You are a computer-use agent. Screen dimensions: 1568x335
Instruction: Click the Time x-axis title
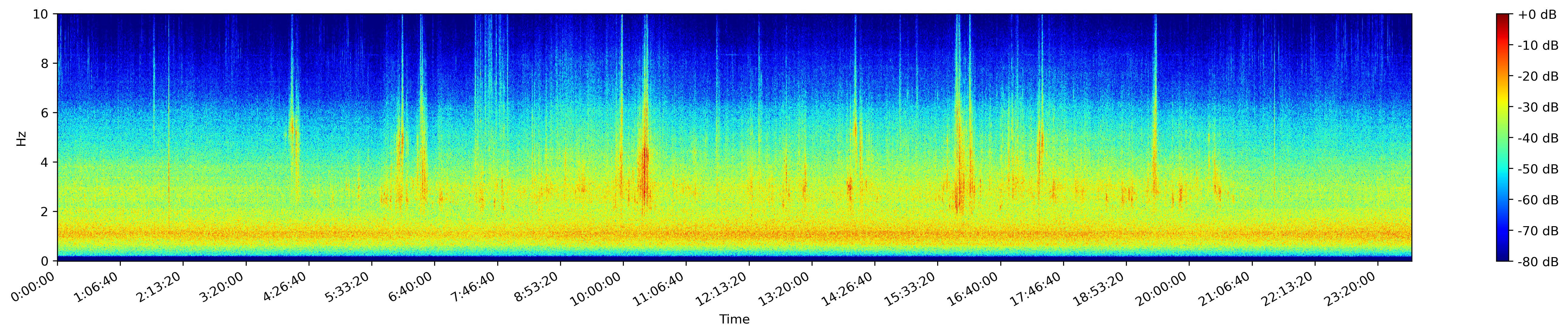coord(734,319)
